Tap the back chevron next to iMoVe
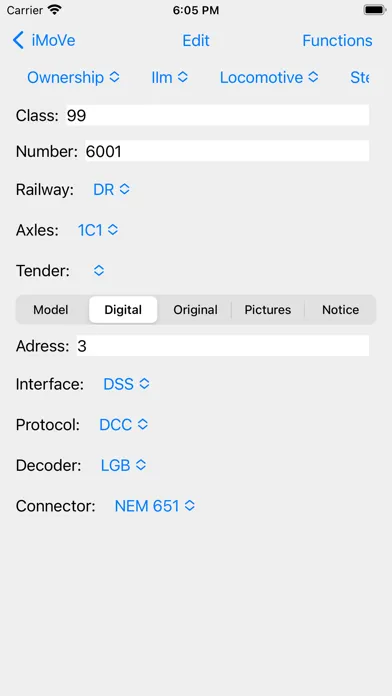This screenshot has height=696, width=392. [18, 40]
